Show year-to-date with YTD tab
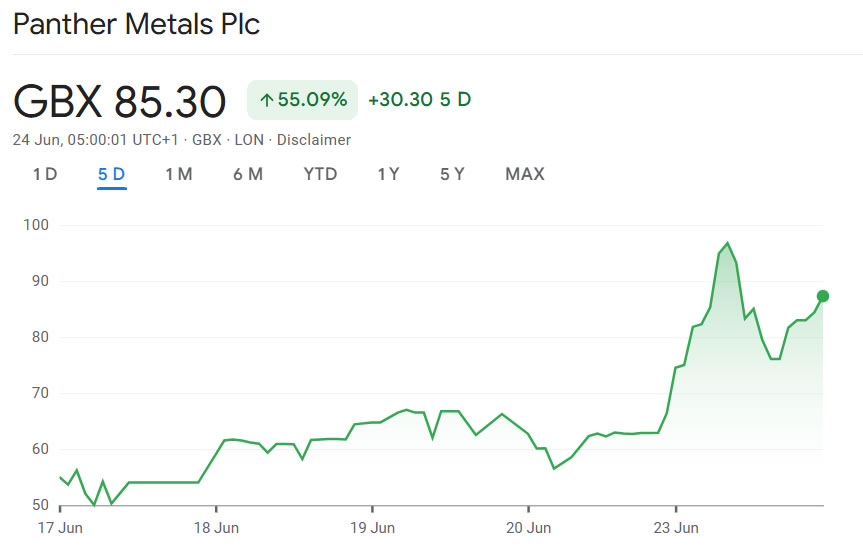Screen dimensions: 863x554 tap(320, 174)
